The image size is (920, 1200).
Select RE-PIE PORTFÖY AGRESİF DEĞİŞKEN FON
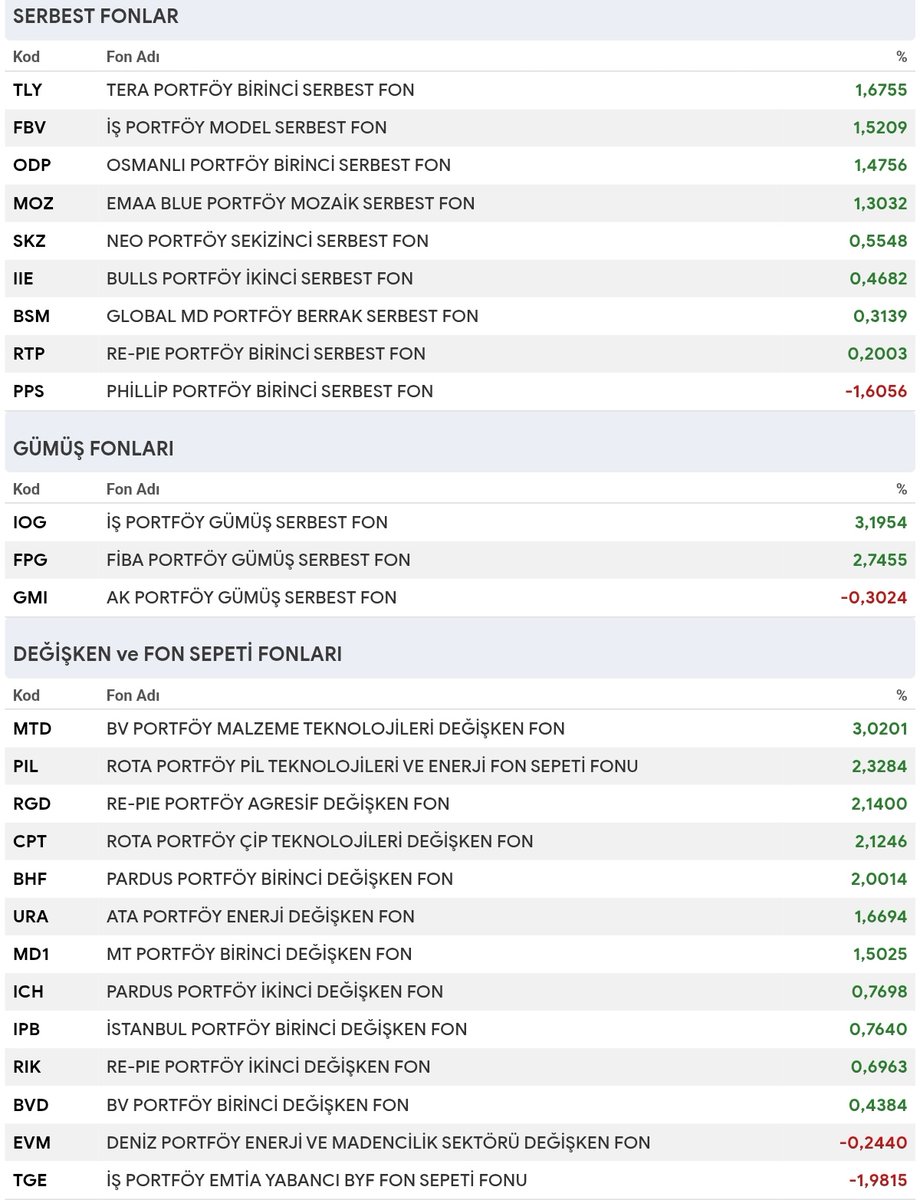(x=278, y=804)
